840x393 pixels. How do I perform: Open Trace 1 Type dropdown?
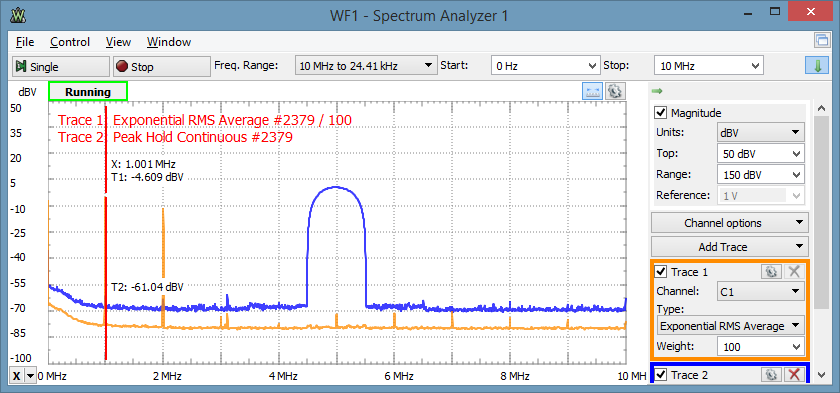731,326
